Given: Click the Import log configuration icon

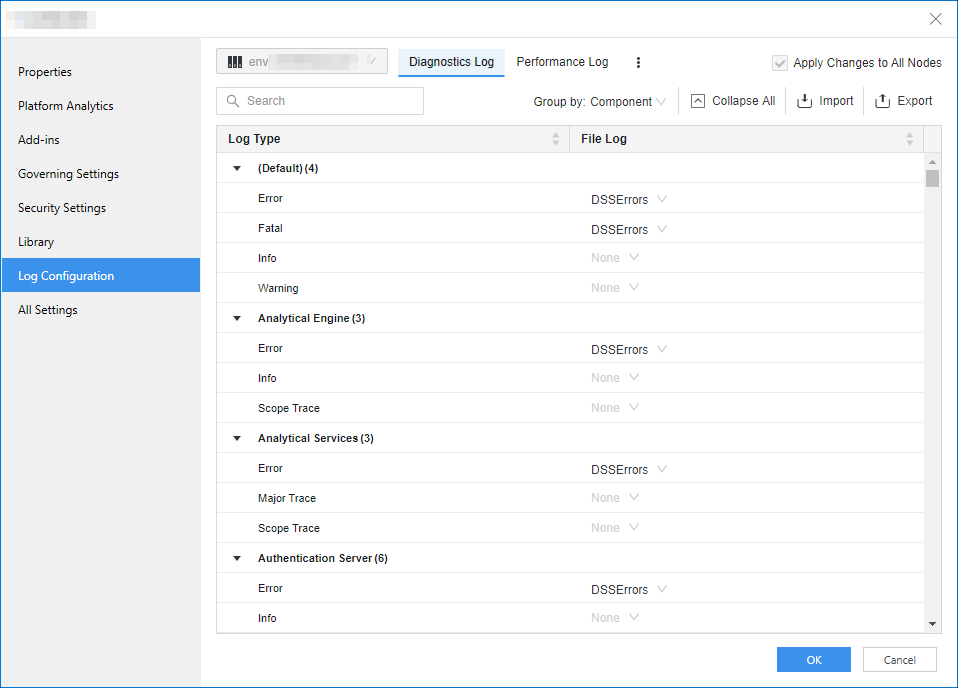Looking at the screenshot, I should pyautogui.click(x=804, y=101).
